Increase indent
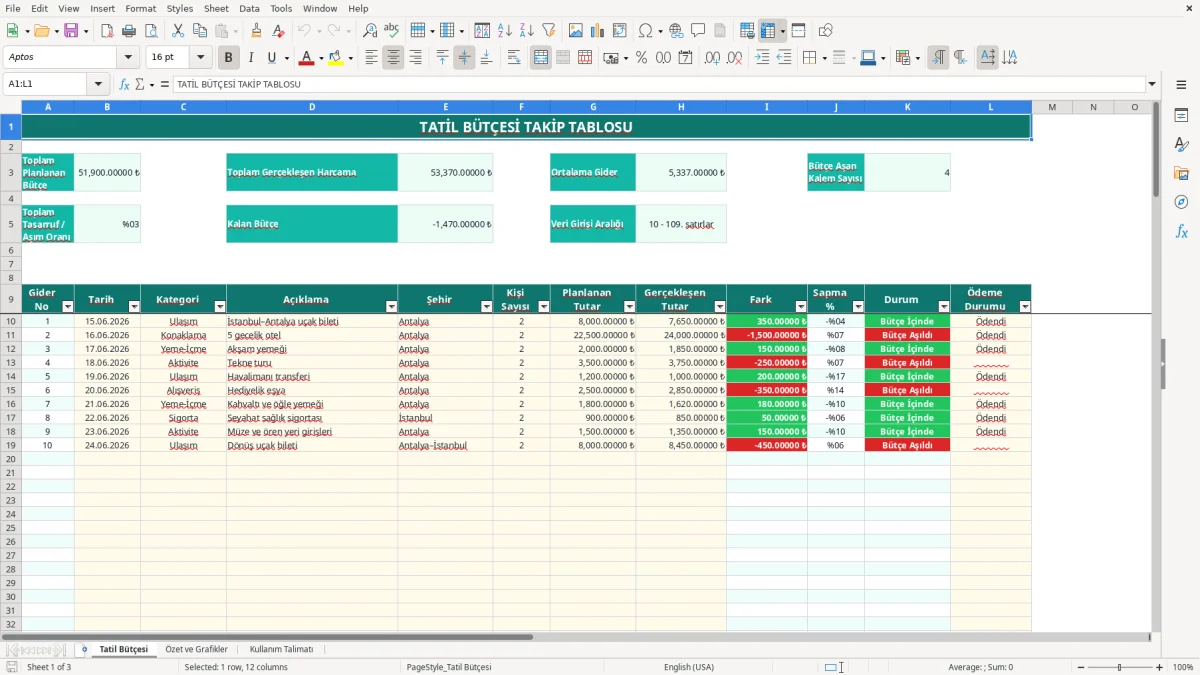Viewport: 1200px width, 675px height. point(762,58)
